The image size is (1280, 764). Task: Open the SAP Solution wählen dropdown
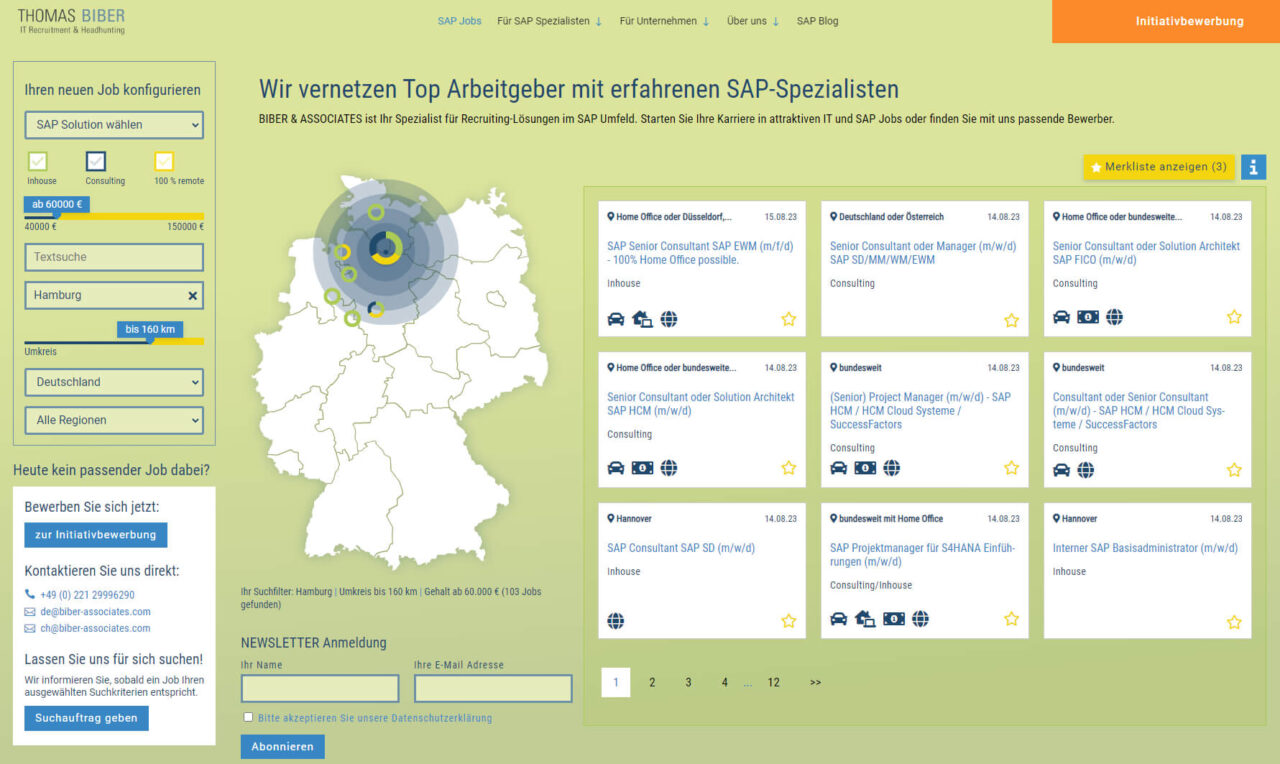pos(113,125)
